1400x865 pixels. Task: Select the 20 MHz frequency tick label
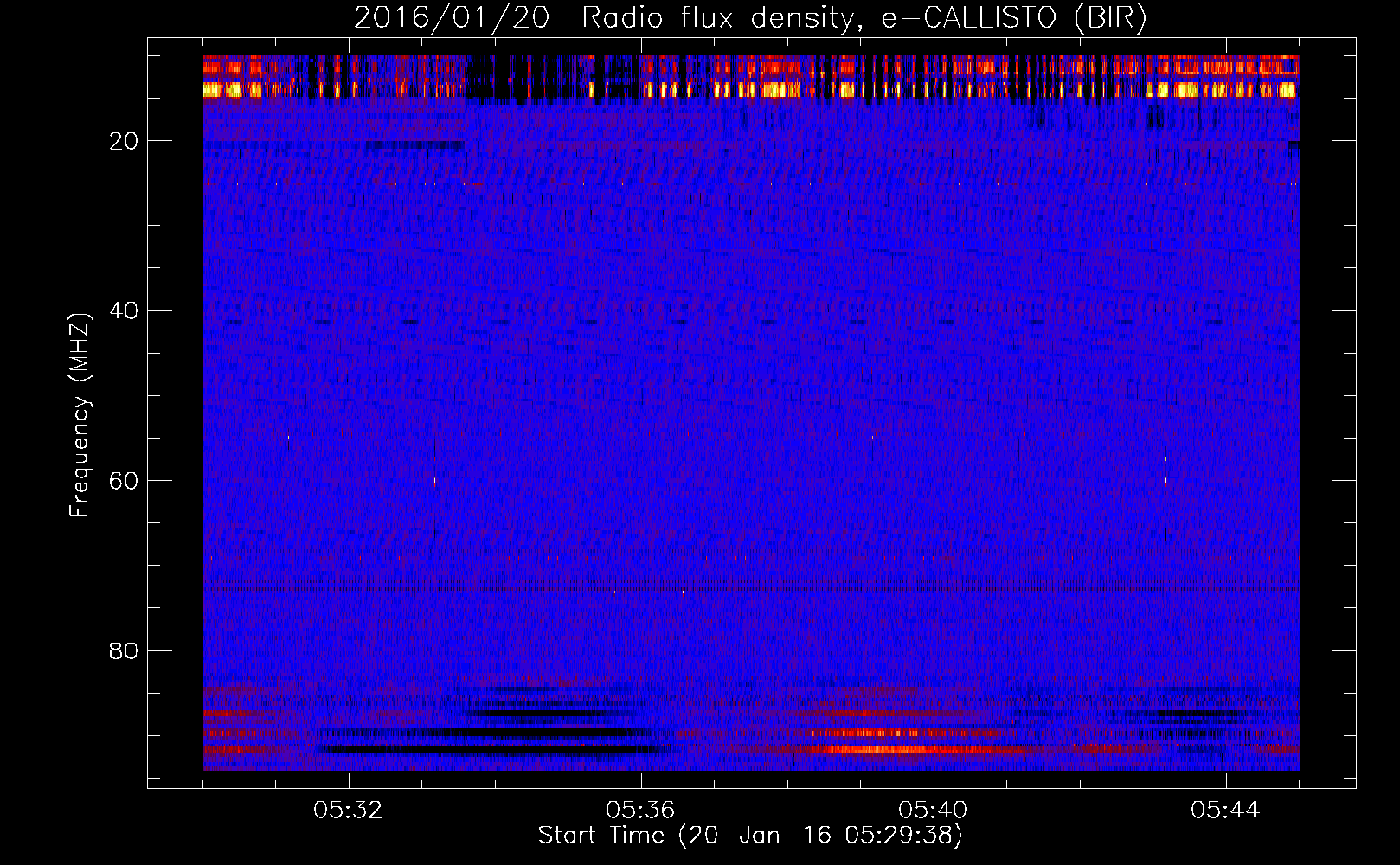coord(125,141)
